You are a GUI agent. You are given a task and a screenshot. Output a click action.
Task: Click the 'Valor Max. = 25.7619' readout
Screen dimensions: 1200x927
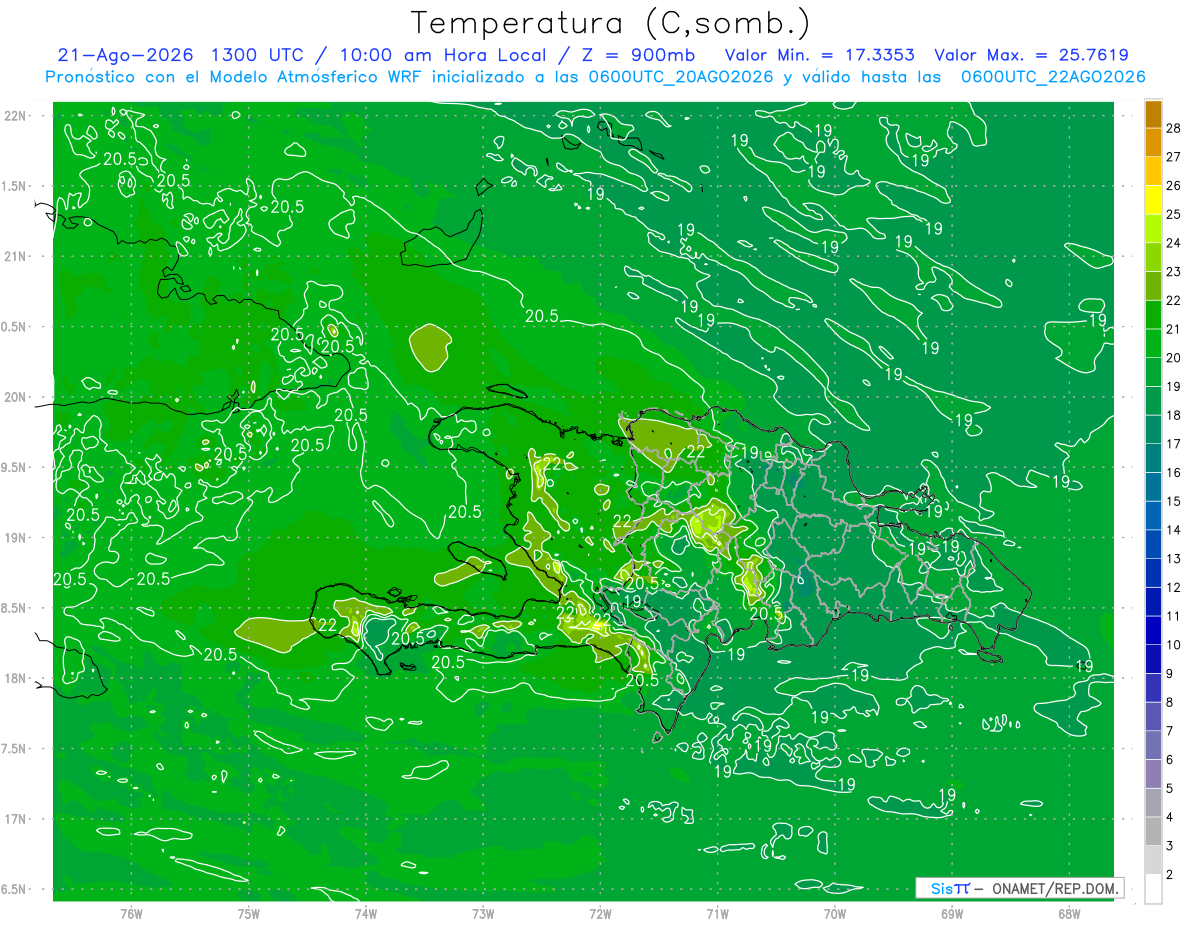(x=1031, y=55)
